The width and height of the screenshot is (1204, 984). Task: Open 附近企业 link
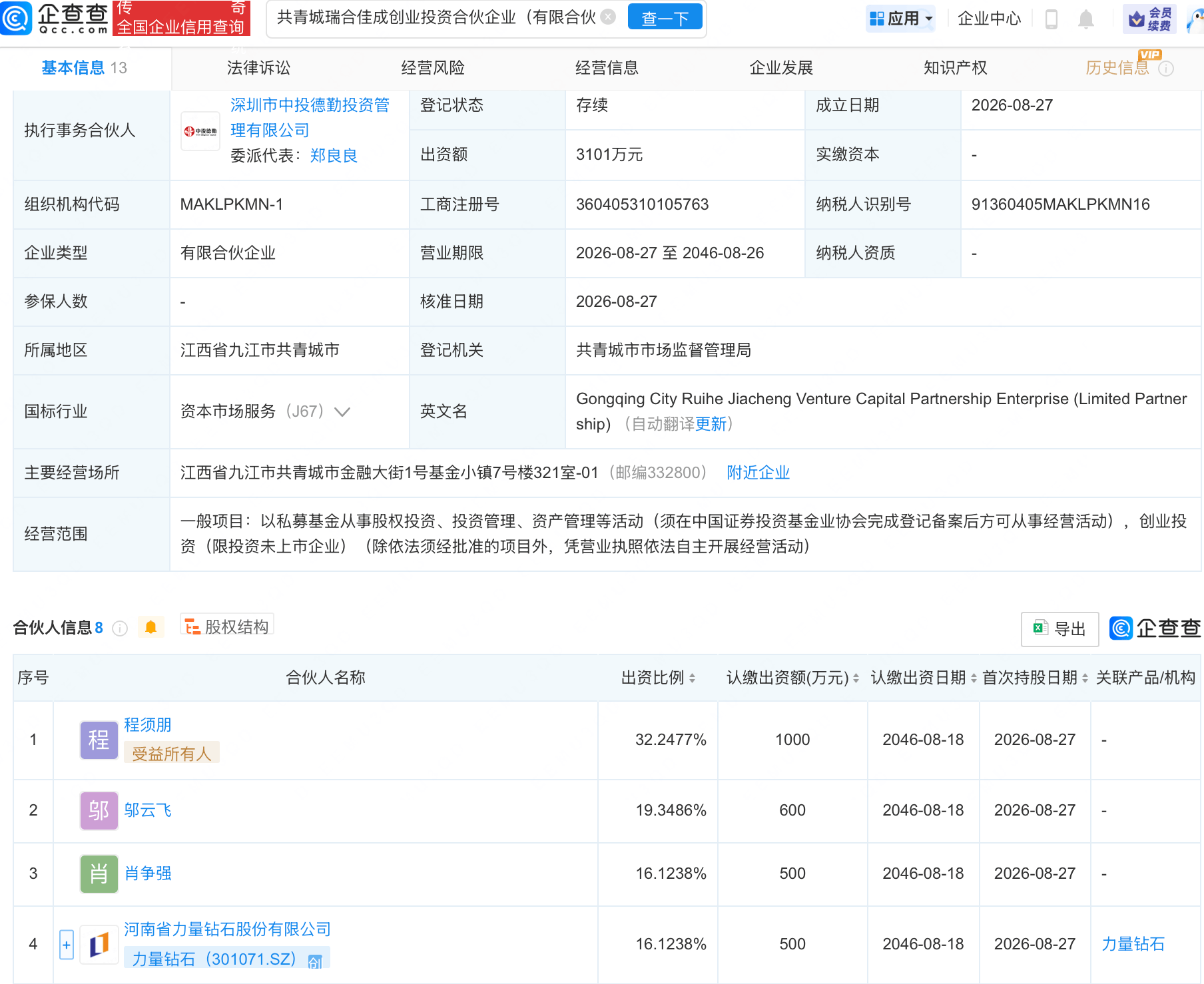[758, 473]
